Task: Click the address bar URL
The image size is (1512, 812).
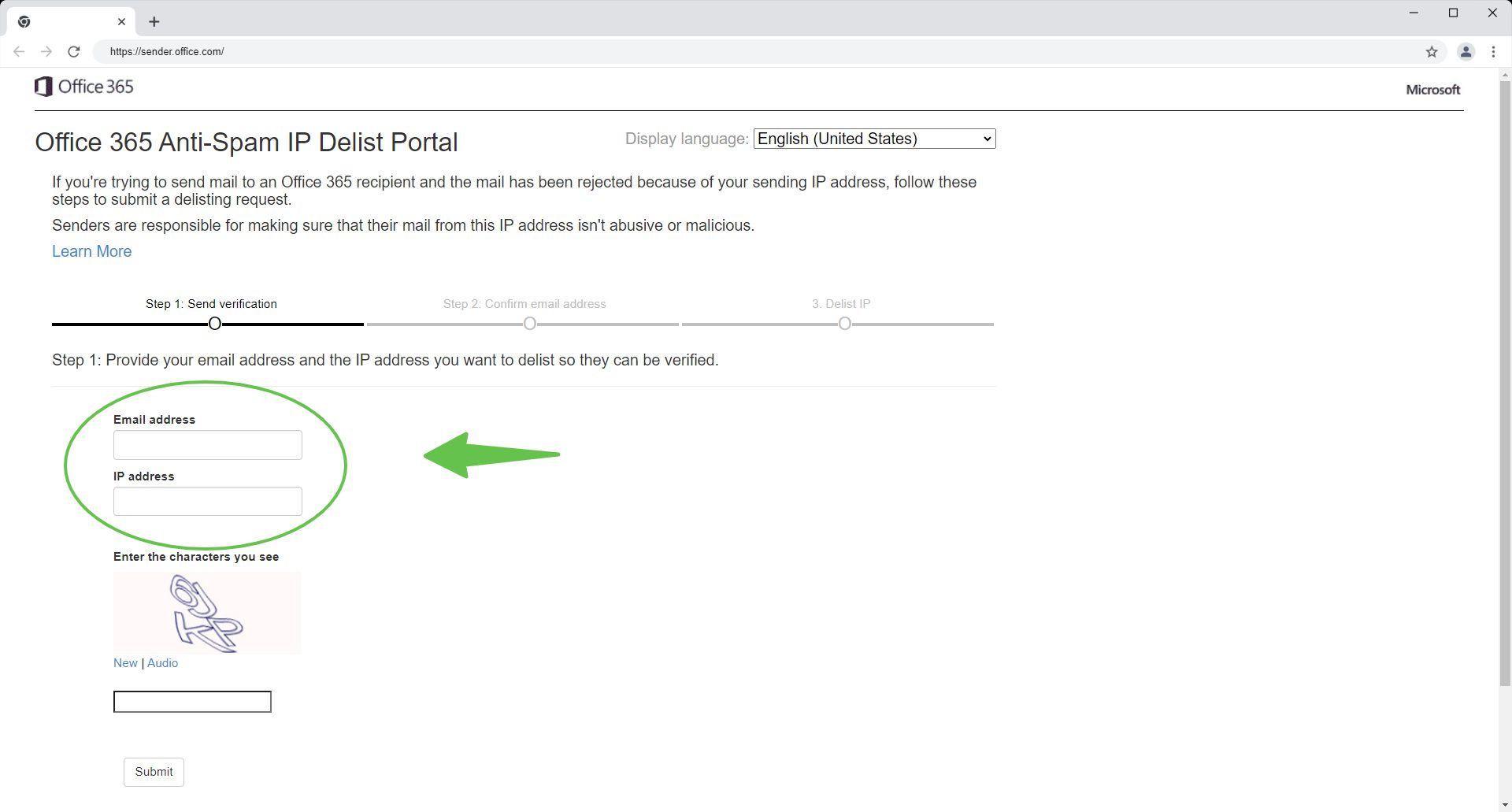Action: (x=167, y=52)
